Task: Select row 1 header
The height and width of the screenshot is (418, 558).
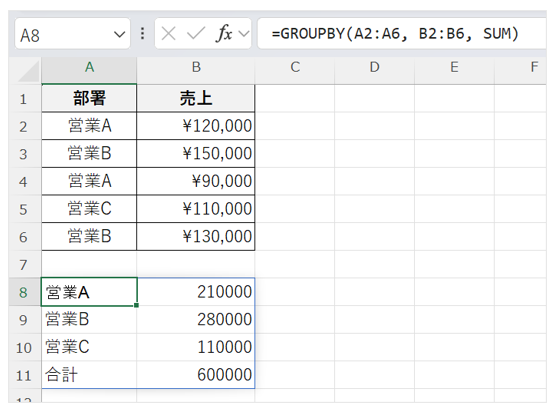Action: pos(24,99)
